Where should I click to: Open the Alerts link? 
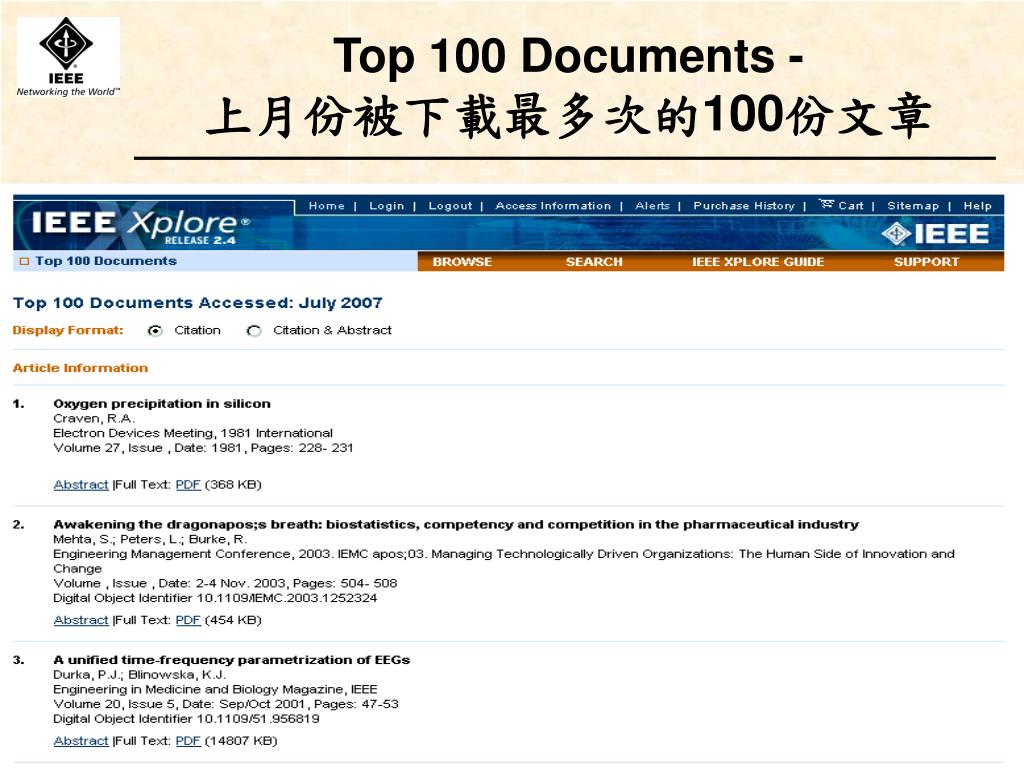(652, 205)
